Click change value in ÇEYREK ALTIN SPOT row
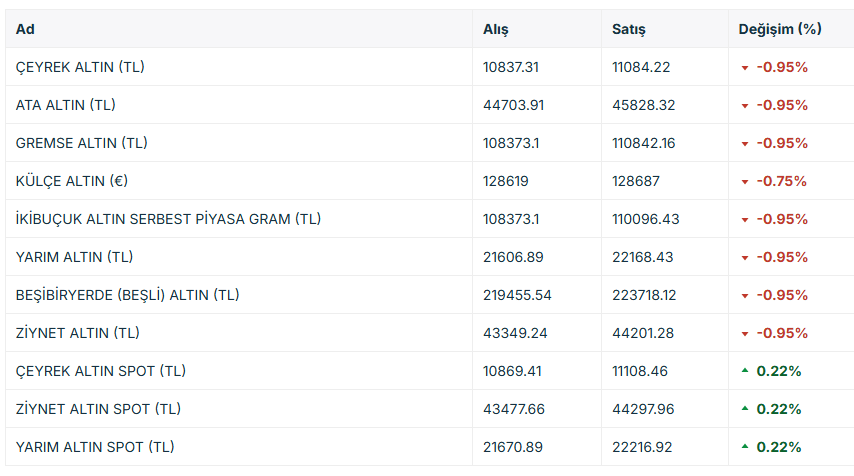 [x=779, y=371]
